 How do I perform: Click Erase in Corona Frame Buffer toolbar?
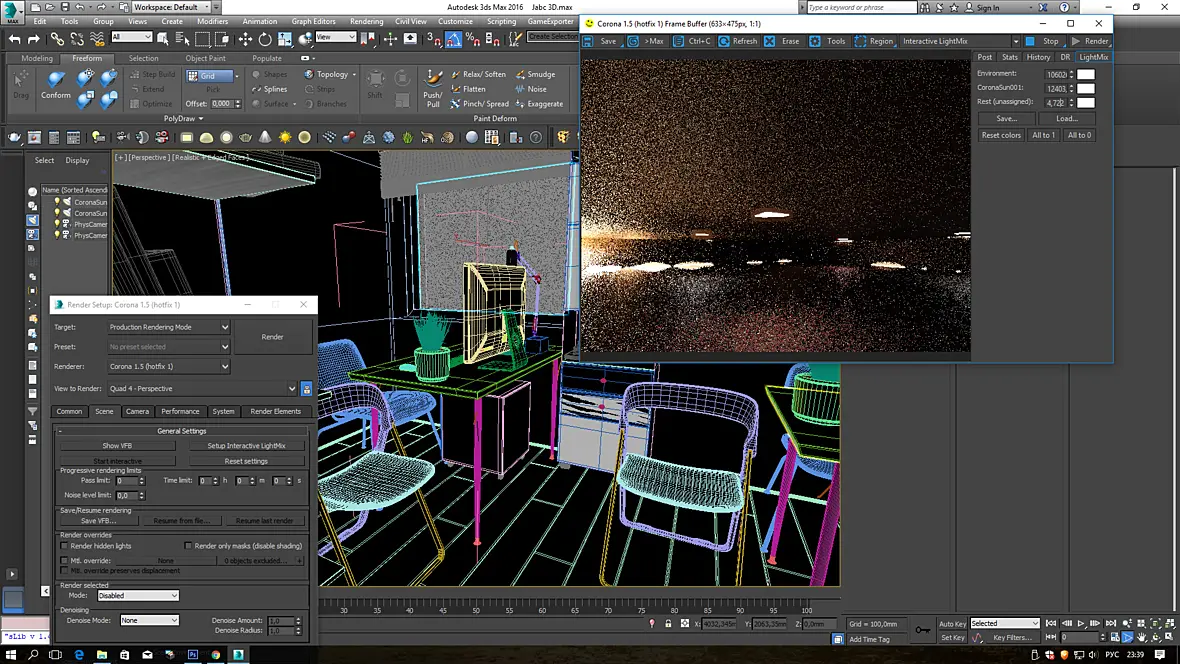coord(783,41)
